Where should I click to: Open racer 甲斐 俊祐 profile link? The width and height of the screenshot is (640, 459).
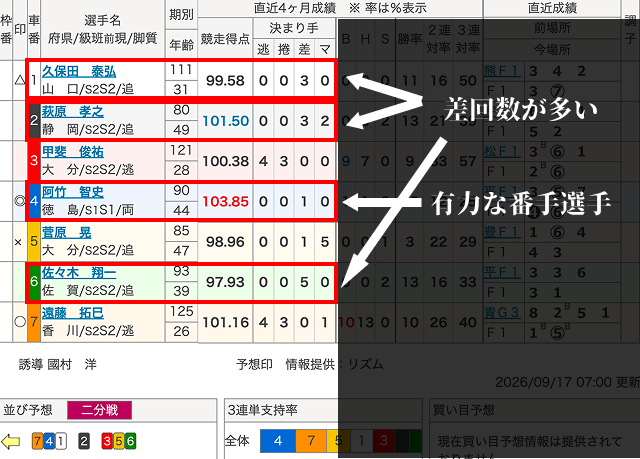tap(73, 152)
